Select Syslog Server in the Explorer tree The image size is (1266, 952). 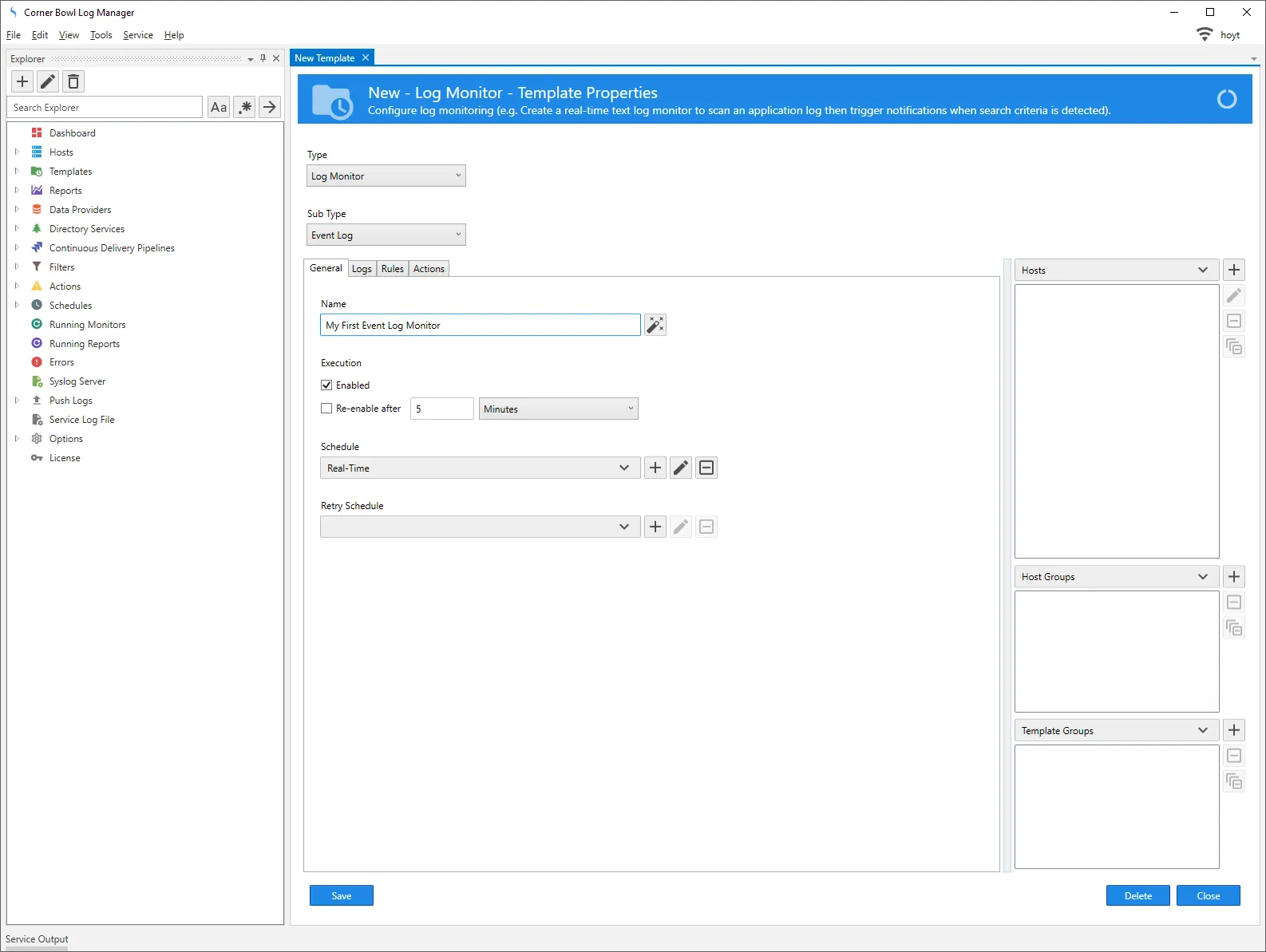pyautogui.click(x=77, y=381)
